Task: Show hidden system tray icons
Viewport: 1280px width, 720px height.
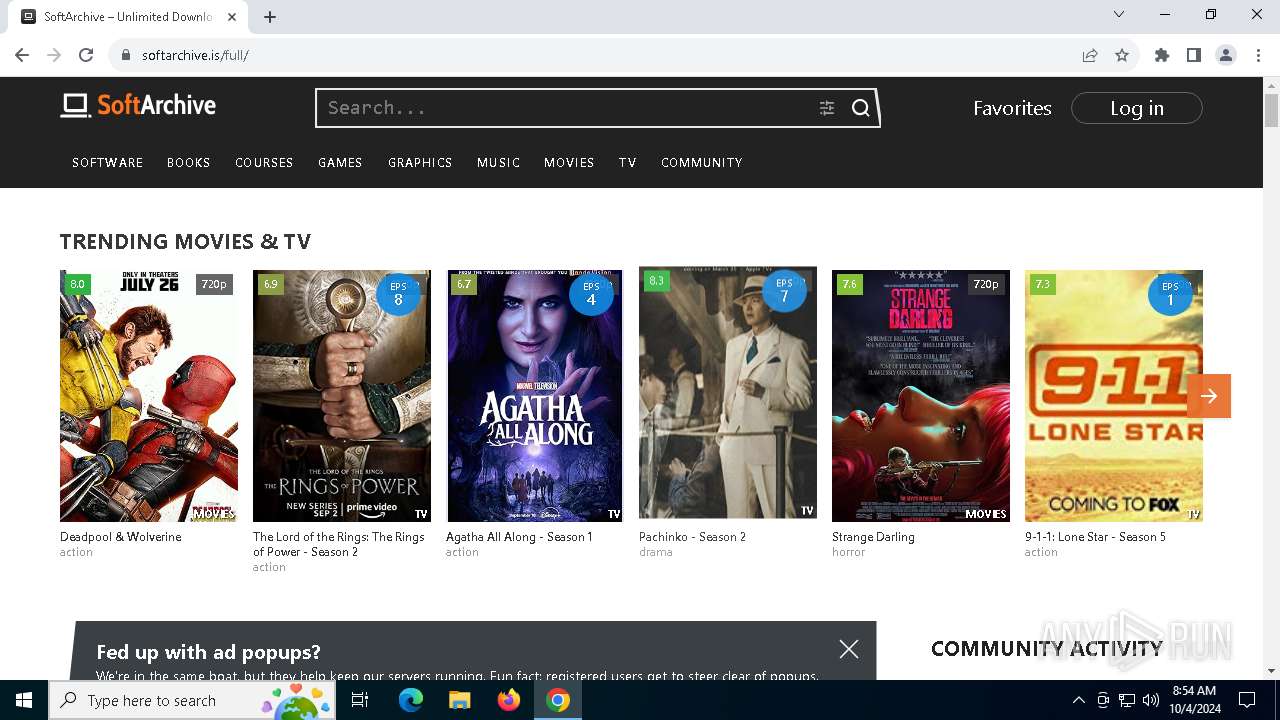Action: pos(1078,700)
